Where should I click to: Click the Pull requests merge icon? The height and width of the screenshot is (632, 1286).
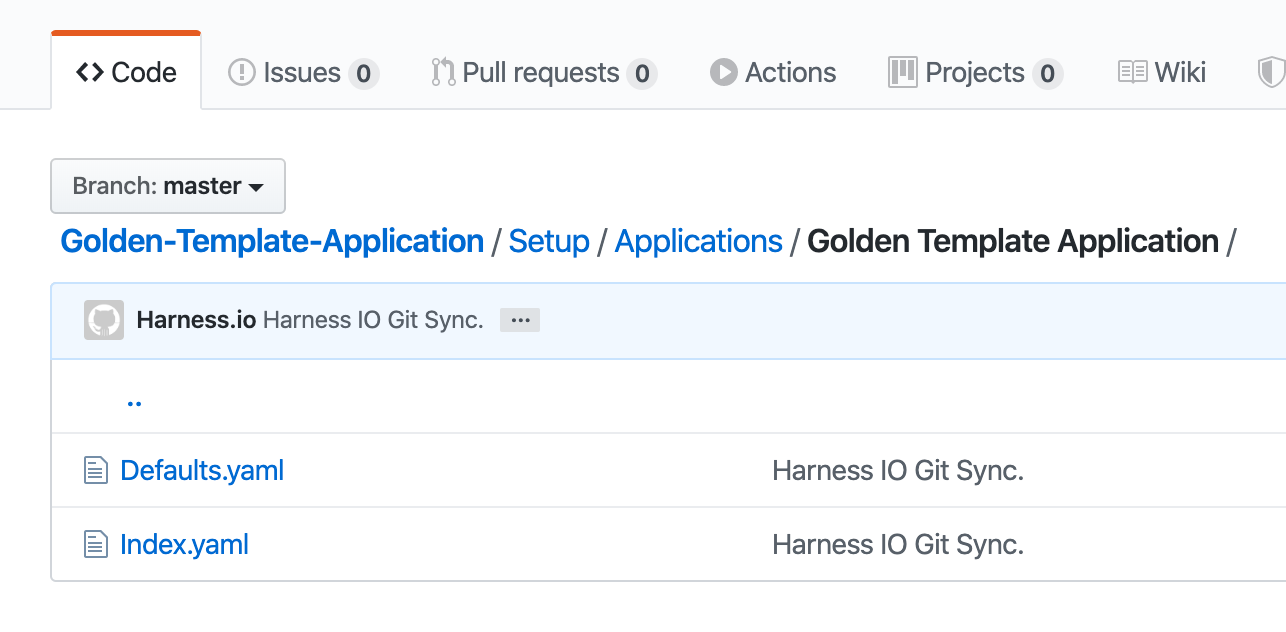click(x=443, y=73)
